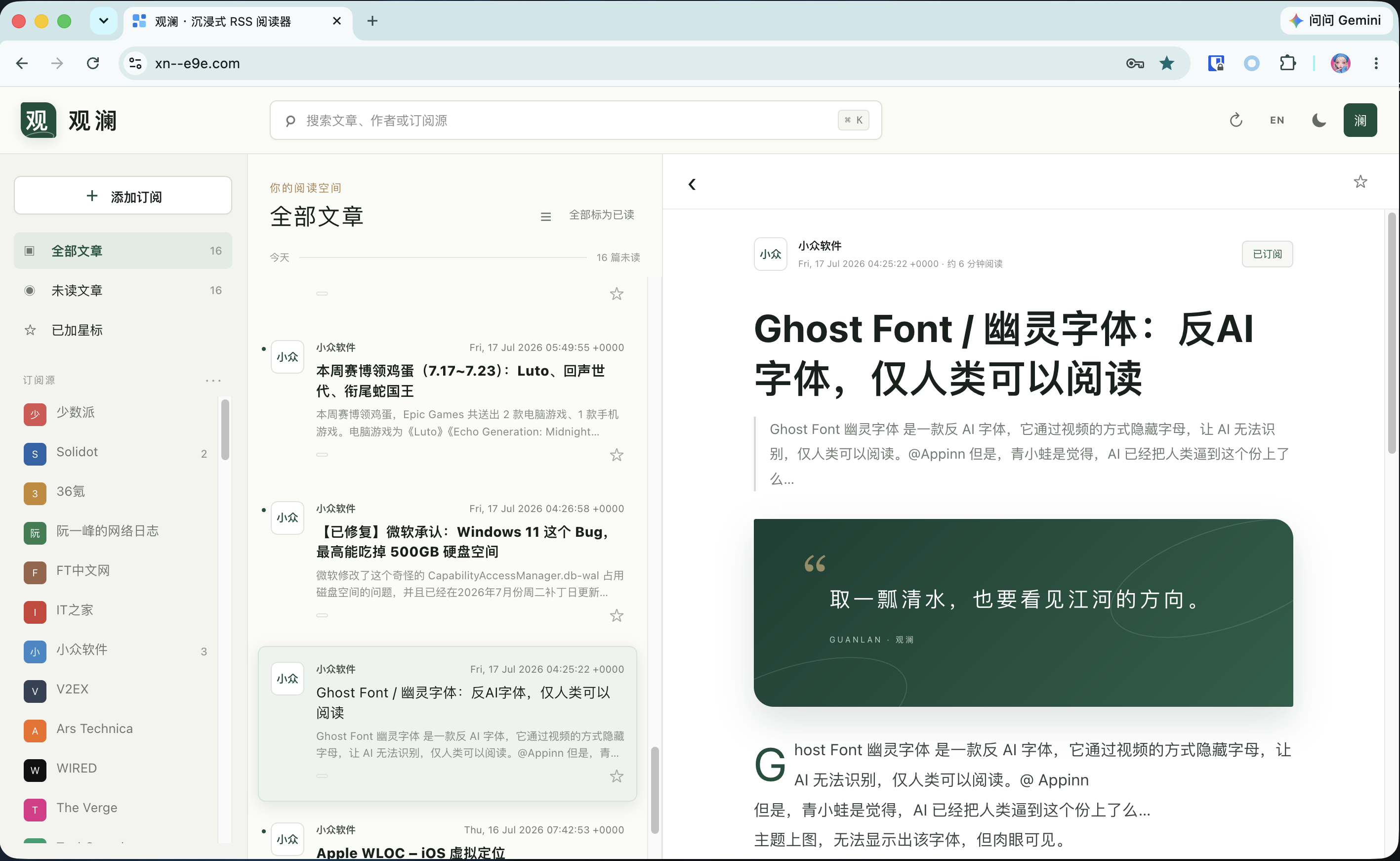1400x861 pixels.
Task: Click the 小众软件 source name in reader
Action: tap(820, 246)
